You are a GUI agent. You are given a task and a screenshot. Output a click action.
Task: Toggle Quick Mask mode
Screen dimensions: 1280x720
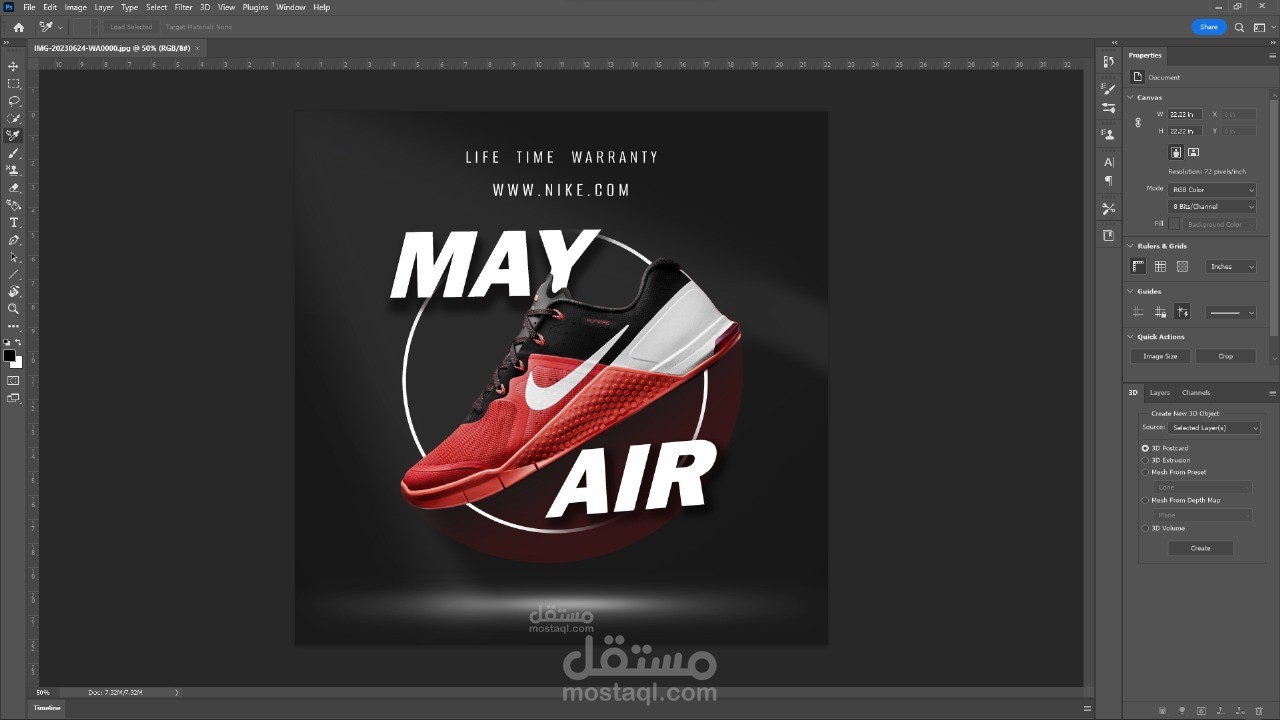tap(13, 381)
